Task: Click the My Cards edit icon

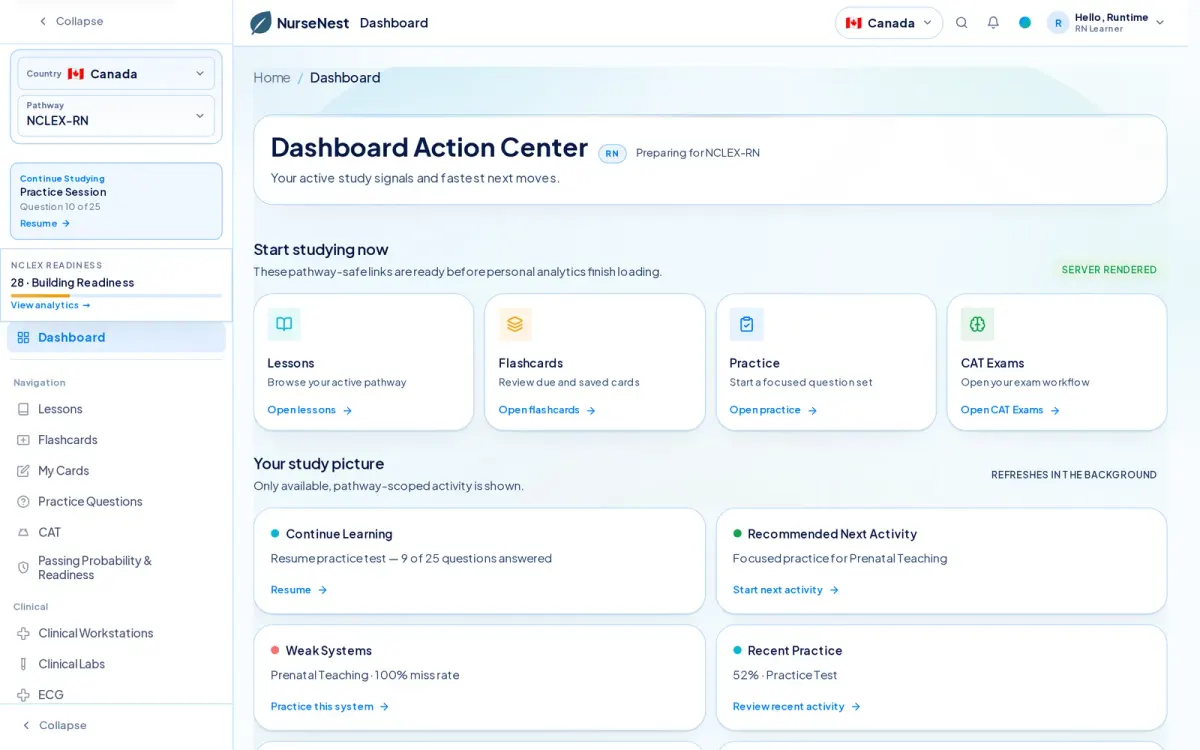Action: [x=23, y=471]
